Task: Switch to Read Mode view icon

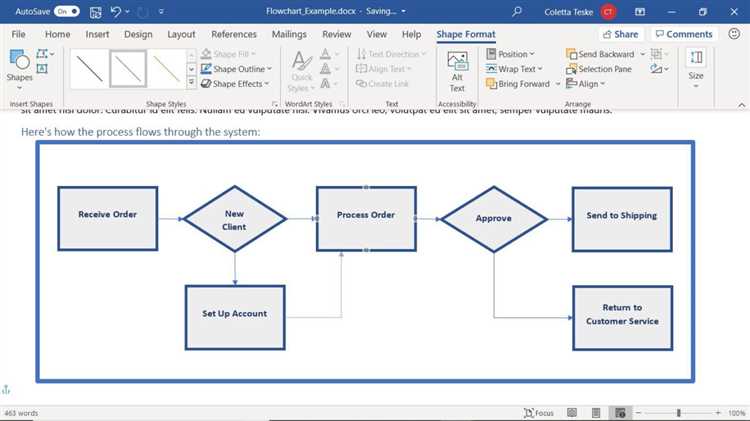Action: point(572,413)
